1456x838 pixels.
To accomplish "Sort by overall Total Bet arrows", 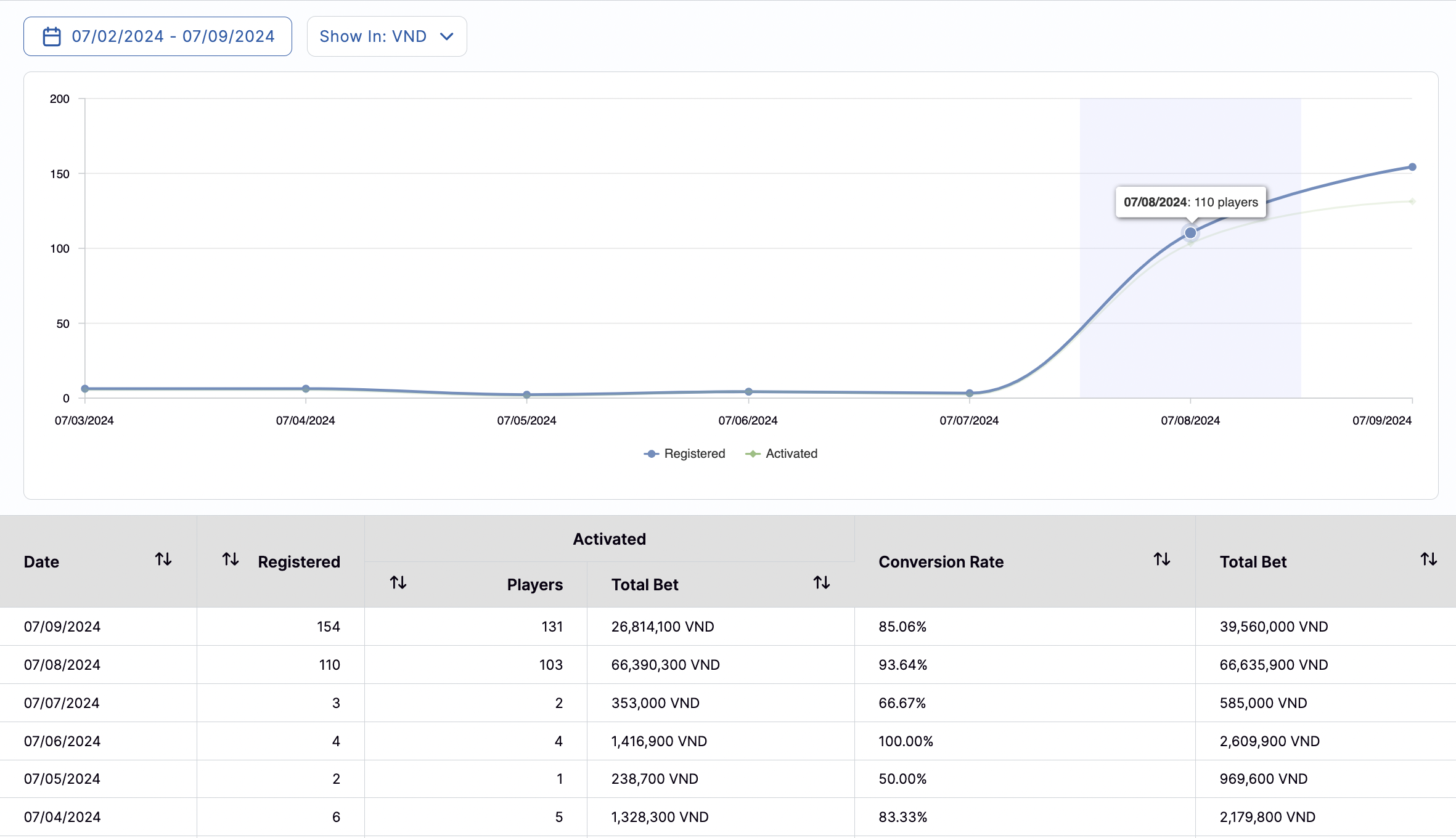I will coord(1428,559).
